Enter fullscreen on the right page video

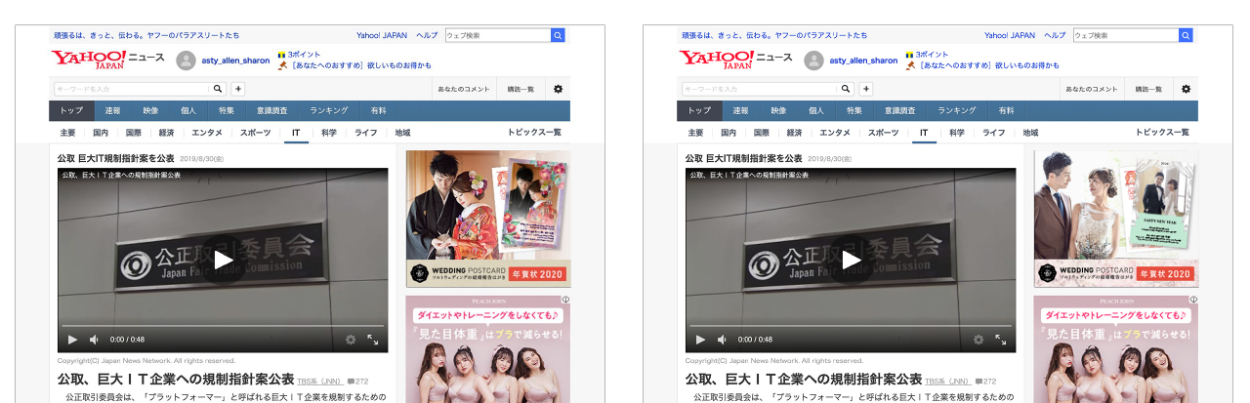click(x=1001, y=340)
